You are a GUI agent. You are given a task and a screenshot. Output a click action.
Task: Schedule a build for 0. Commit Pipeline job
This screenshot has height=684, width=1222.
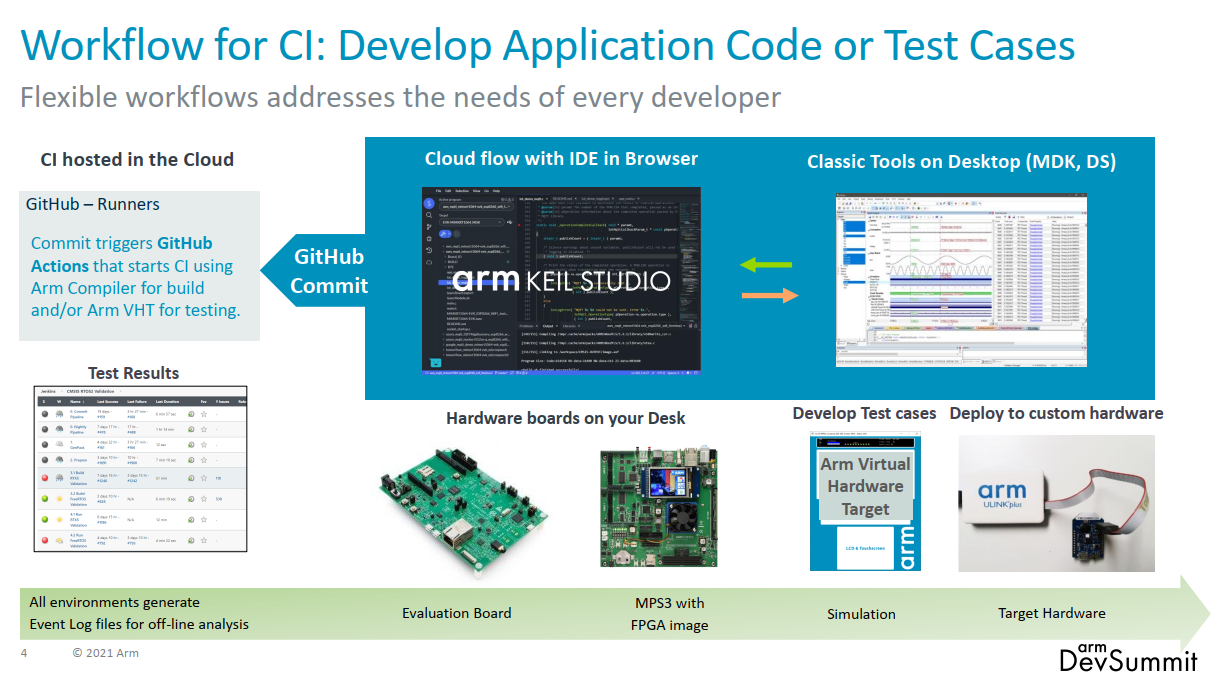pyautogui.click(x=191, y=414)
